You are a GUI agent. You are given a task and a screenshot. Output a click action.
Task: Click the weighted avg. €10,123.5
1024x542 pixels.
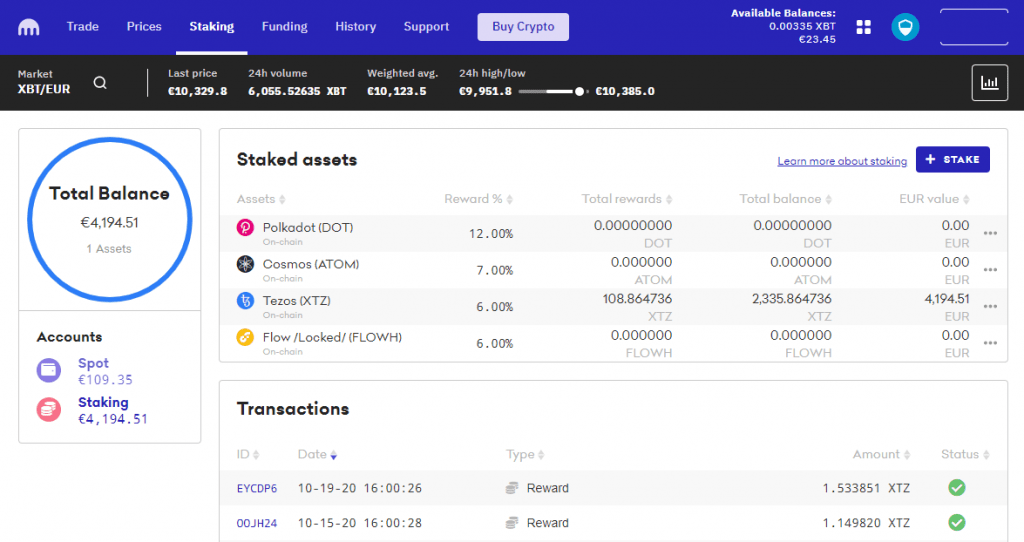tap(396, 91)
